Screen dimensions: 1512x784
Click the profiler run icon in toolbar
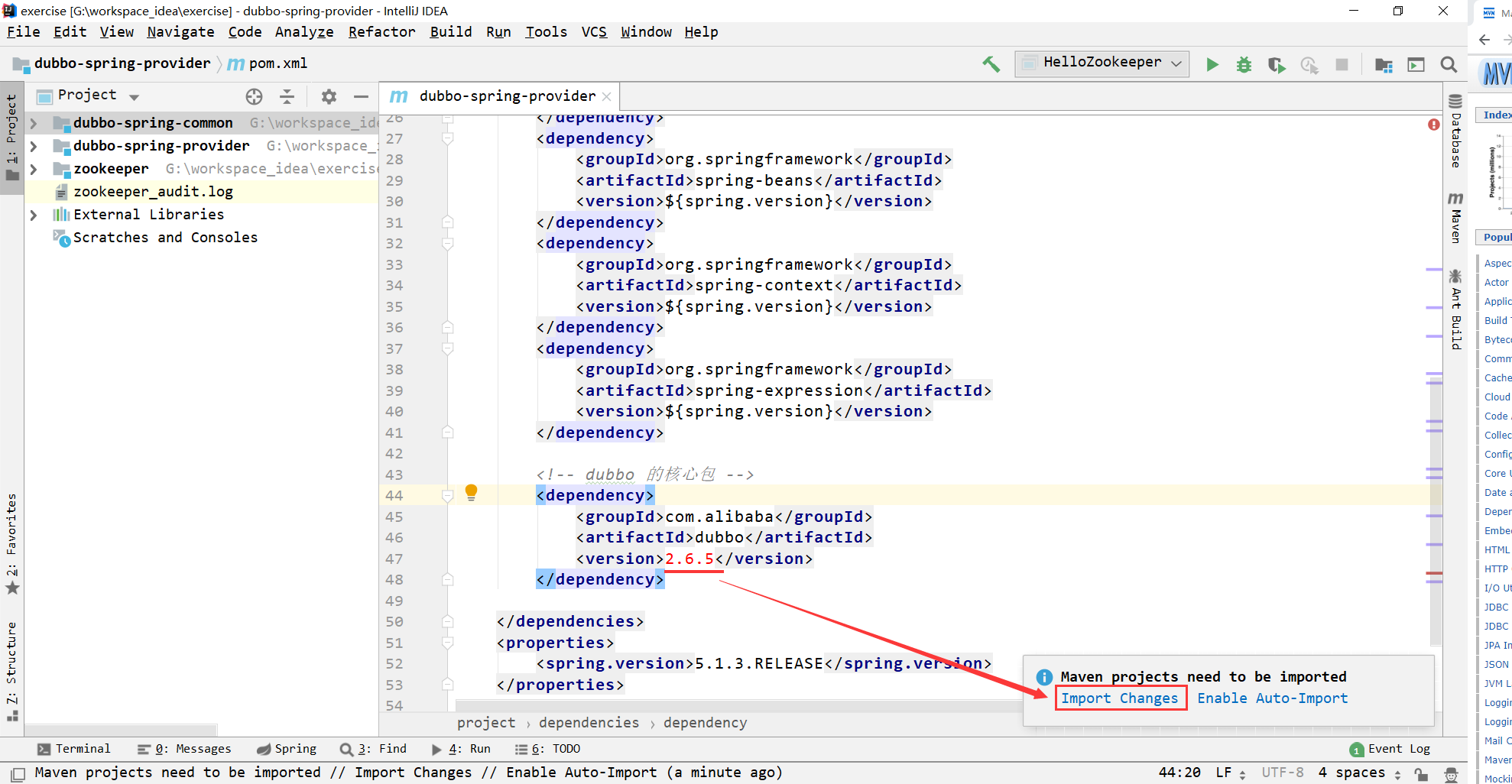click(x=1309, y=65)
